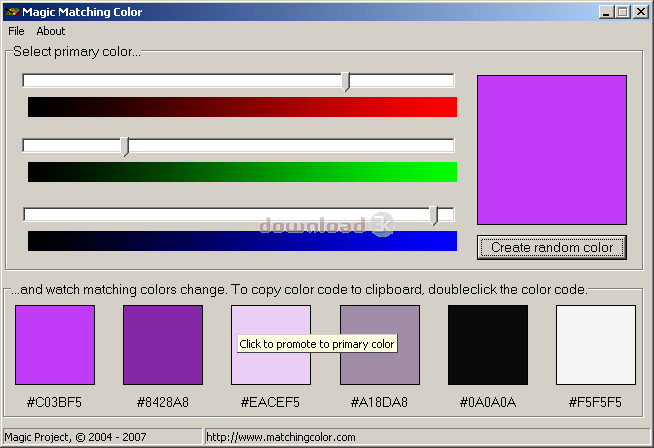The image size is (654, 448).
Task: Click the green gradient bar
Action: [x=242, y=172]
